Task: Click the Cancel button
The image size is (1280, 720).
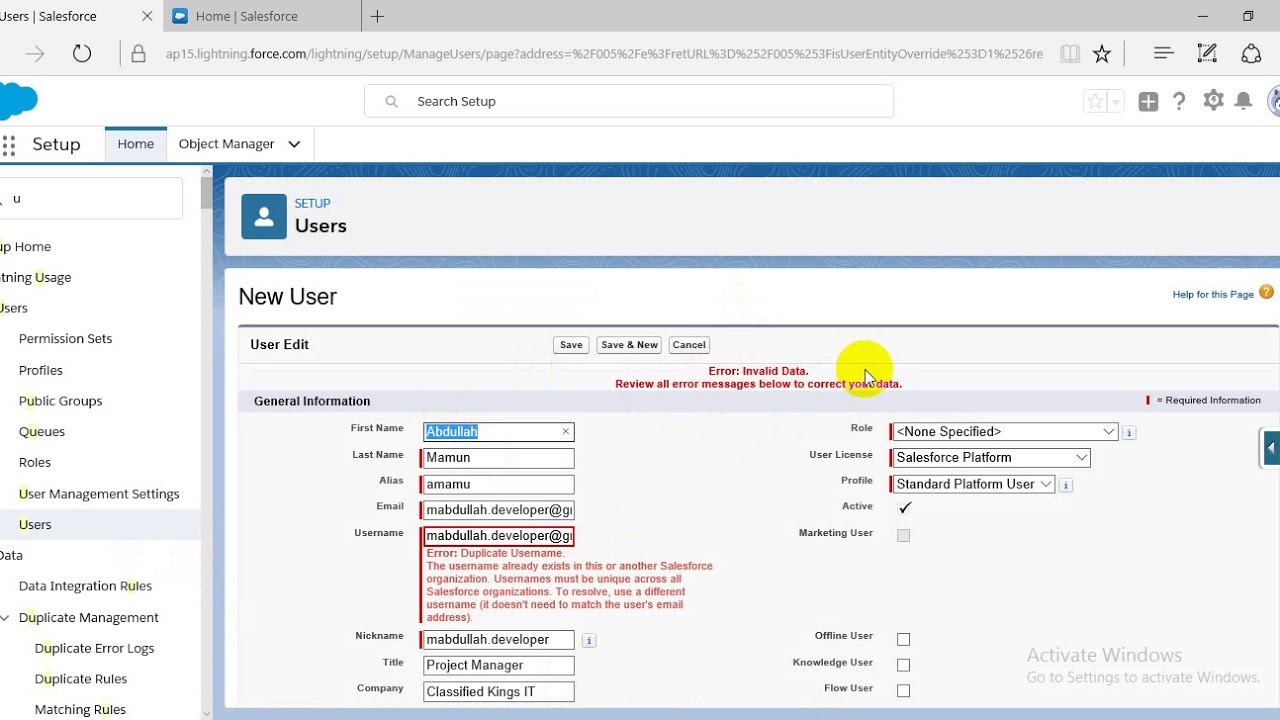Action: pos(689,345)
